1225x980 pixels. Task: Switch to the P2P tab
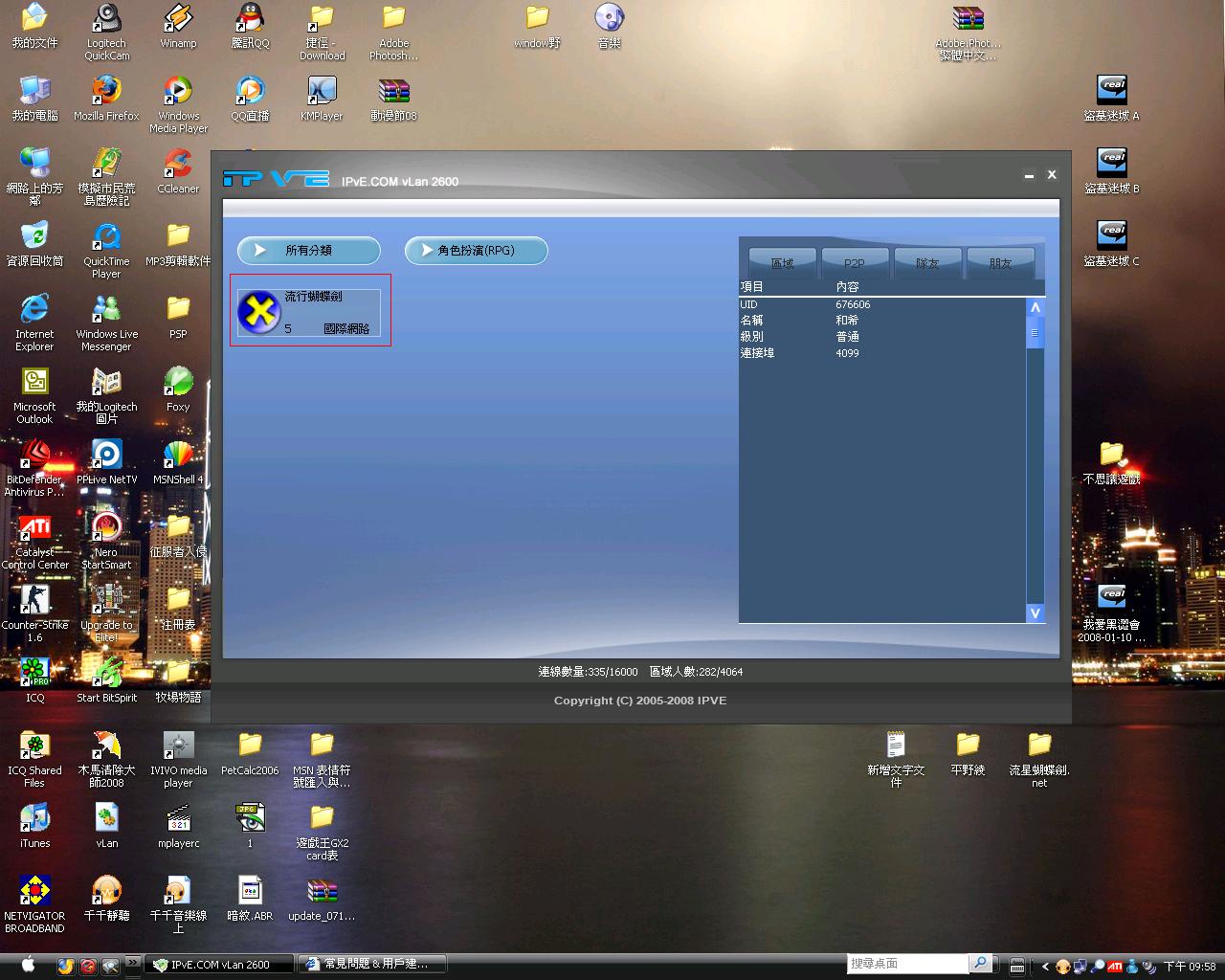(x=854, y=262)
